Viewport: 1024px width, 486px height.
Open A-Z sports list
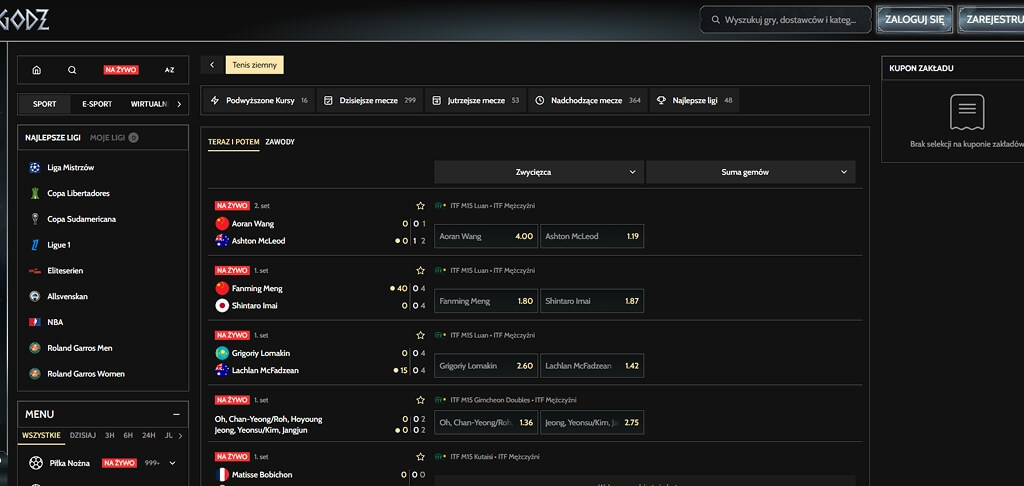(169, 70)
